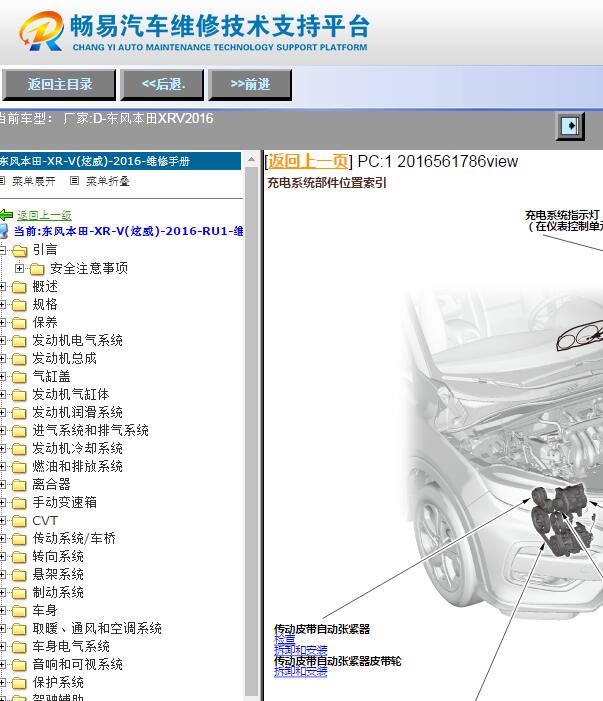Select the 手动变速箱 tree item
603x701 pixels.
[x=64, y=502]
